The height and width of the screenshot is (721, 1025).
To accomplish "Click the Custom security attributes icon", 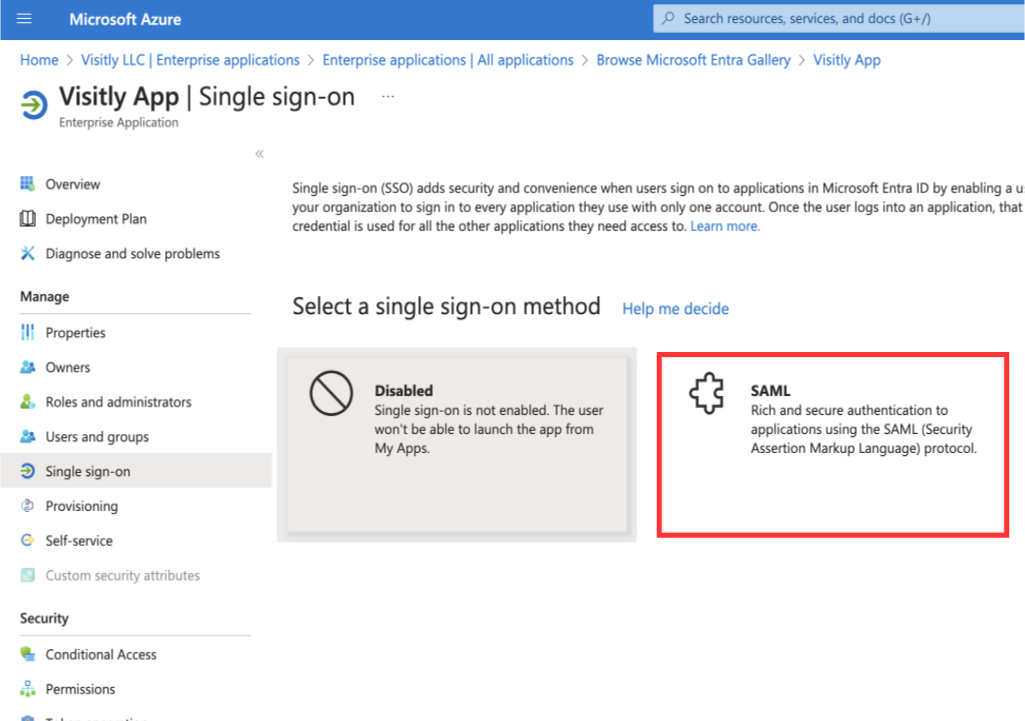I will pos(27,575).
